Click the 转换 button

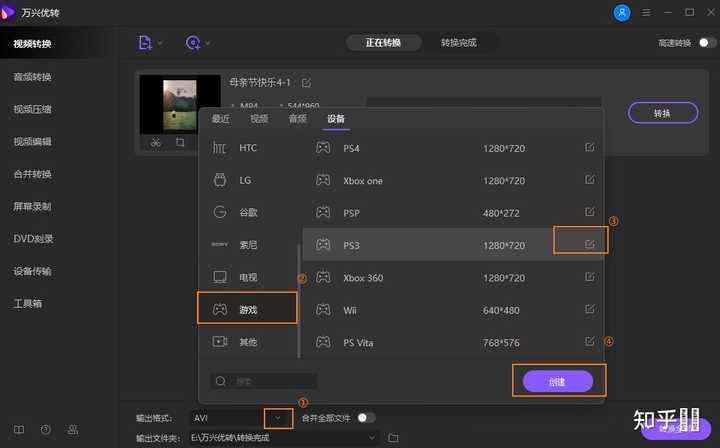[663, 113]
